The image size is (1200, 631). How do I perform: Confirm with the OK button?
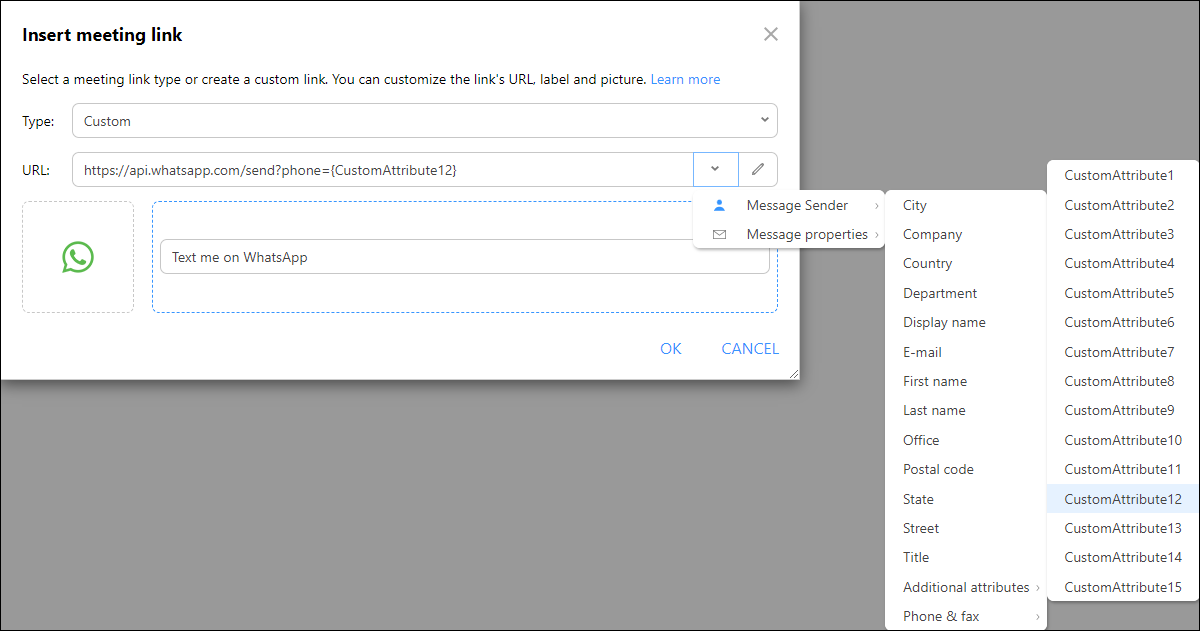(671, 348)
